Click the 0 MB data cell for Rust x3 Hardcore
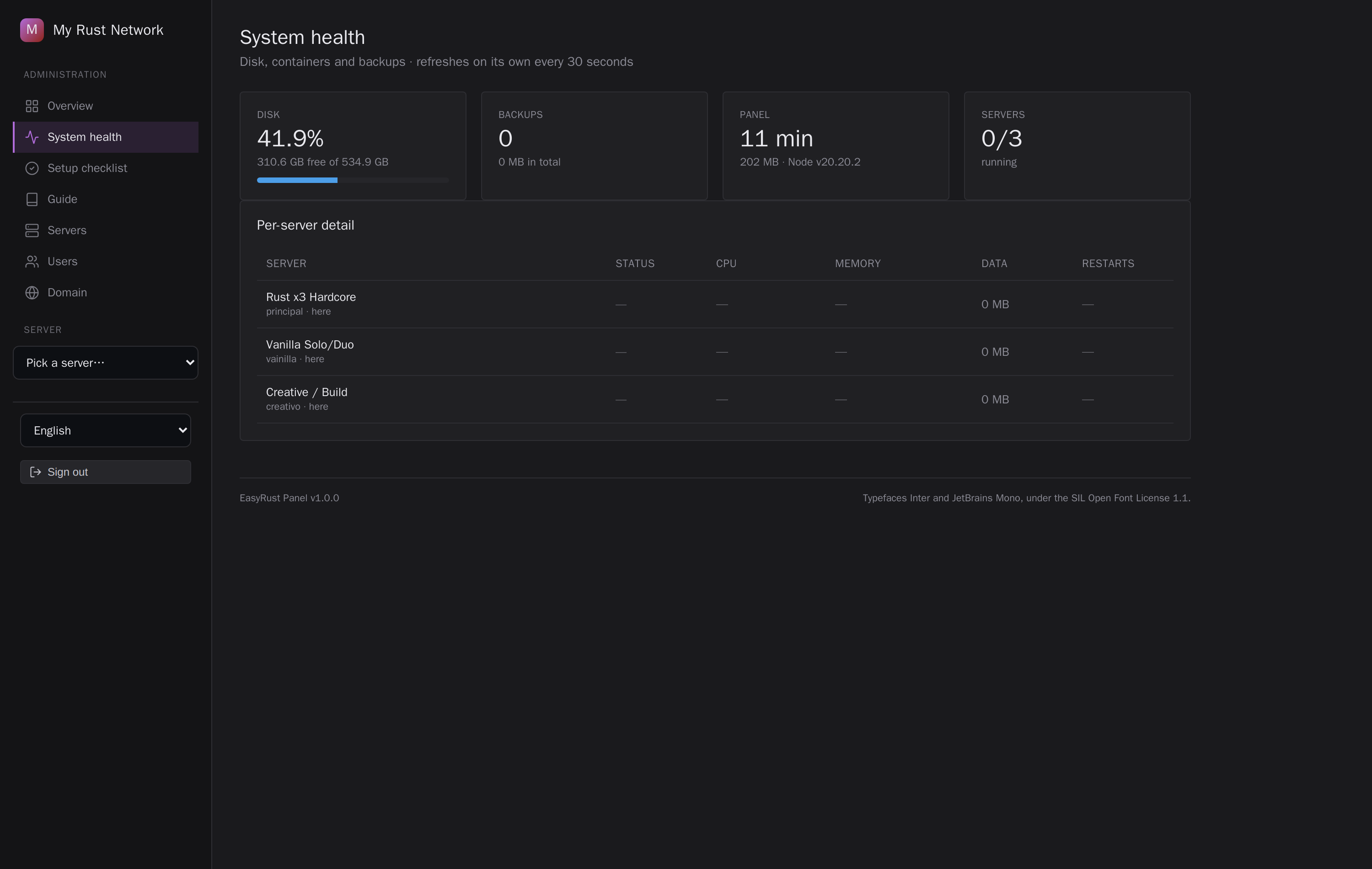Screen dimensions: 1372x869 click(x=995, y=304)
